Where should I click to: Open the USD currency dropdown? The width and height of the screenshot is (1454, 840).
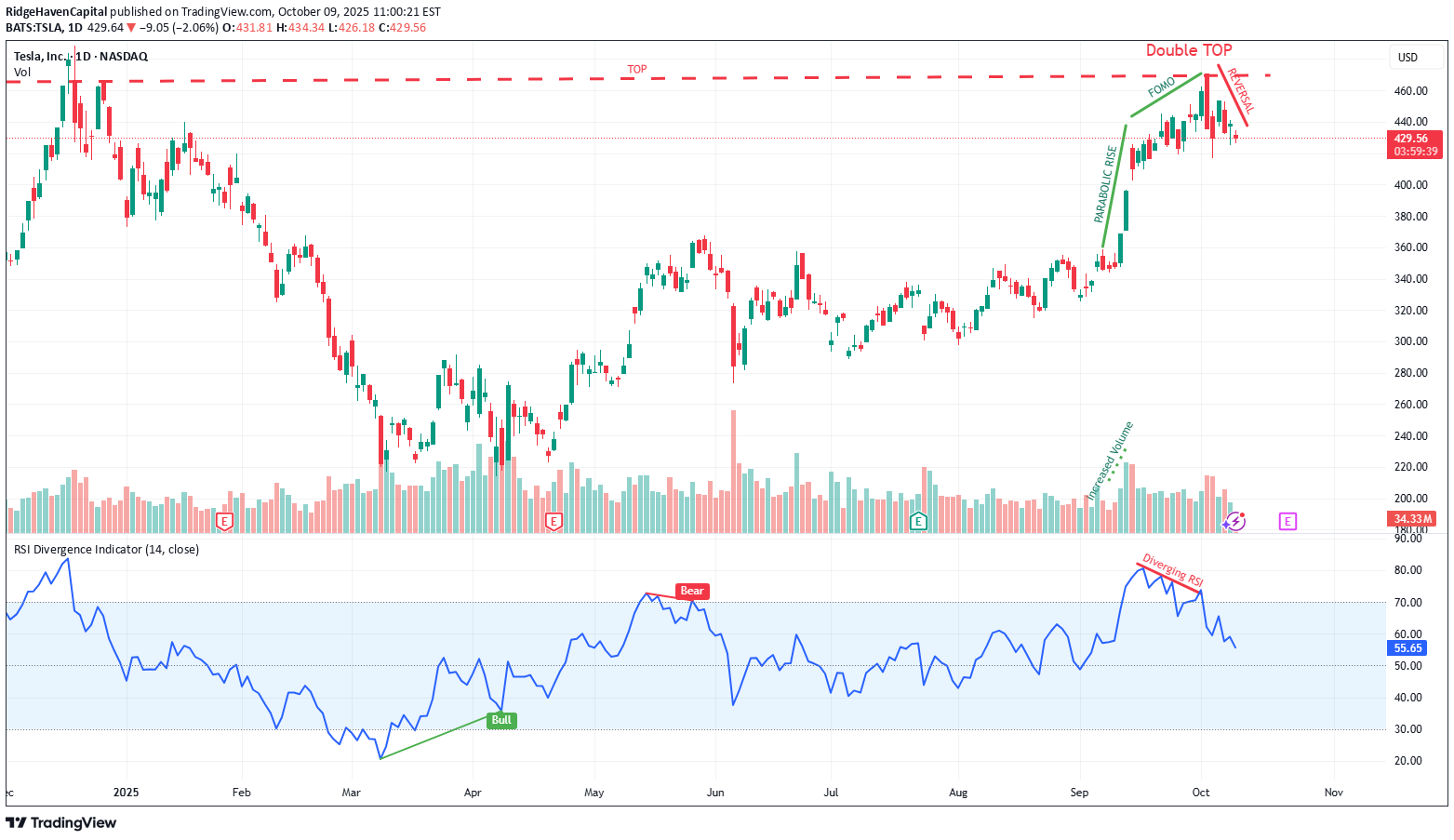point(1407,58)
